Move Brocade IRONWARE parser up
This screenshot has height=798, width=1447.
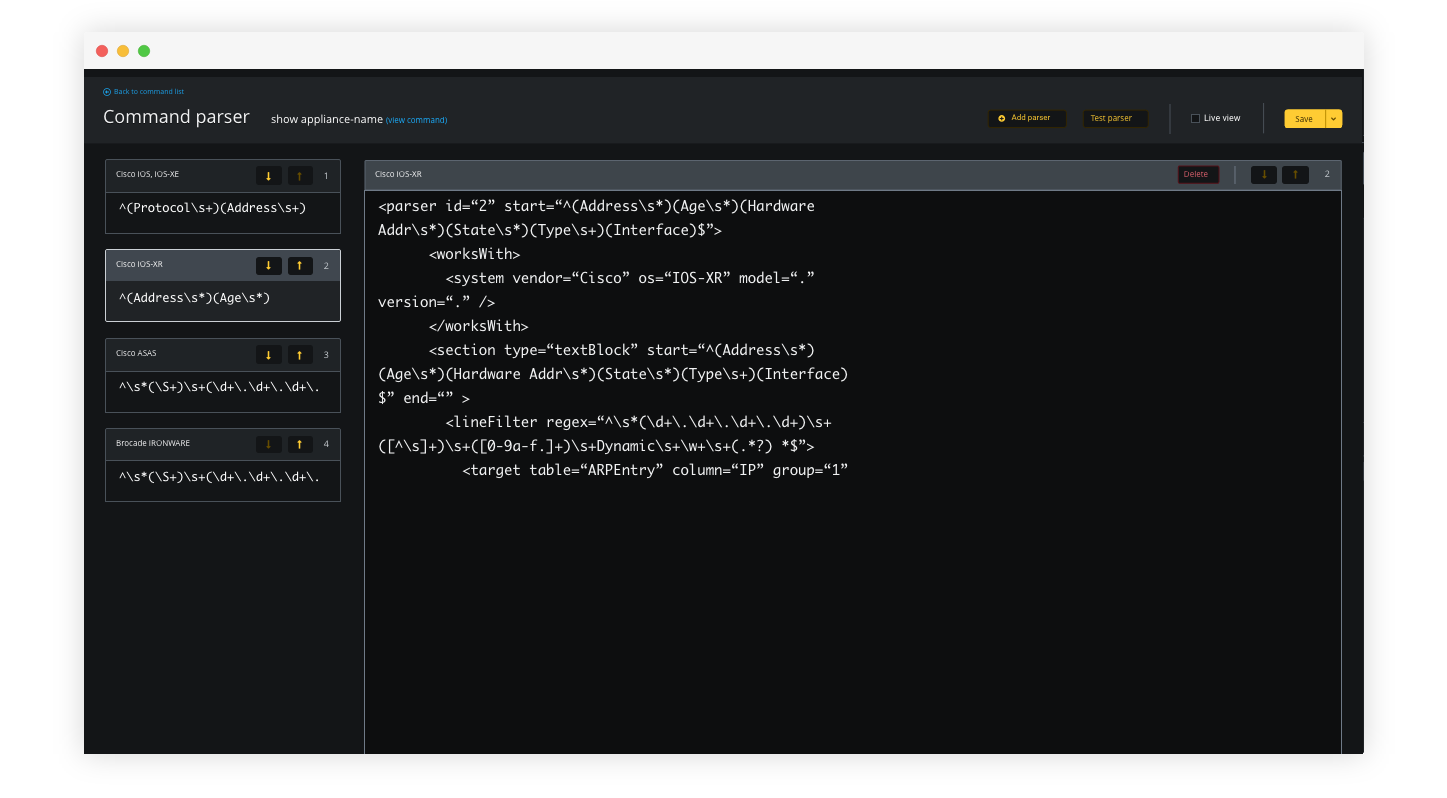coord(300,444)
